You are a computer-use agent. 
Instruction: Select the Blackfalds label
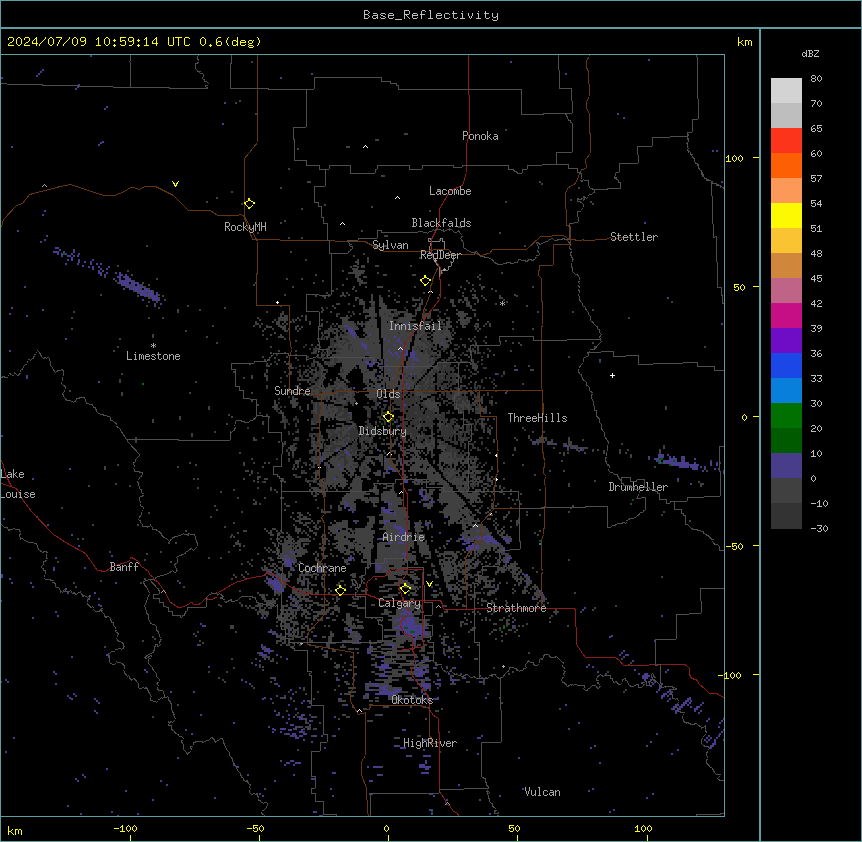click(x=441, y=223)
